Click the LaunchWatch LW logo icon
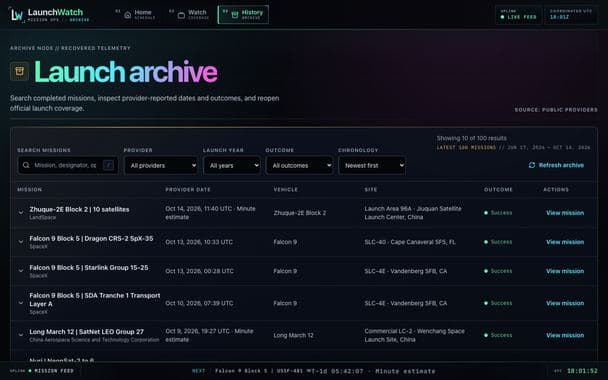This screenshot has width=608, height=380. [16, 15]
